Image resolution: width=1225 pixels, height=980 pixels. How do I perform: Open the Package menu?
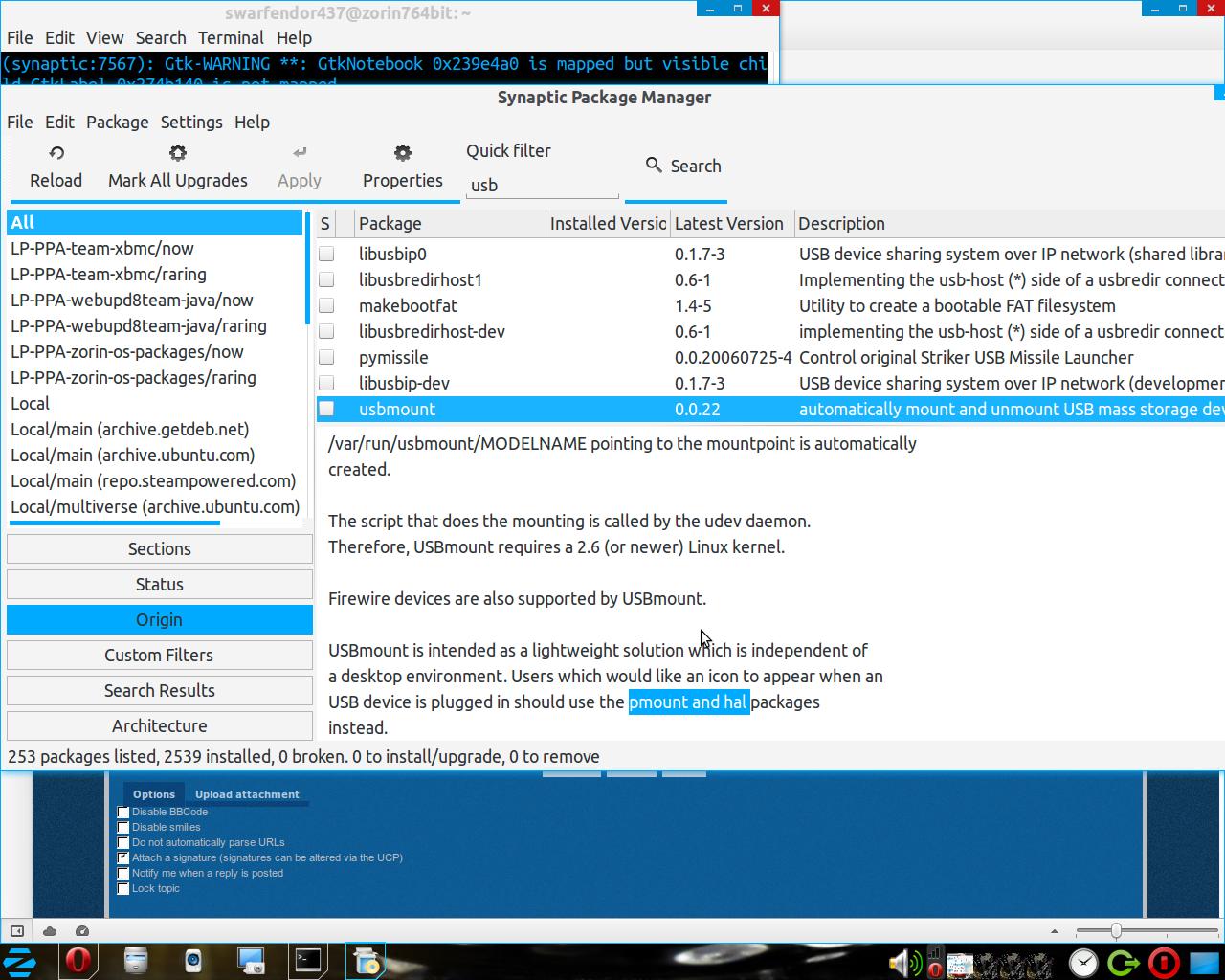click(118, 122)
